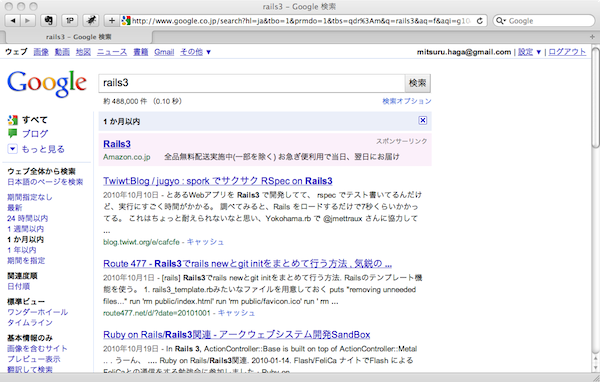Go back with the Safari back arrow
This screenshot has height=382, width=600.
pos(13,21)
